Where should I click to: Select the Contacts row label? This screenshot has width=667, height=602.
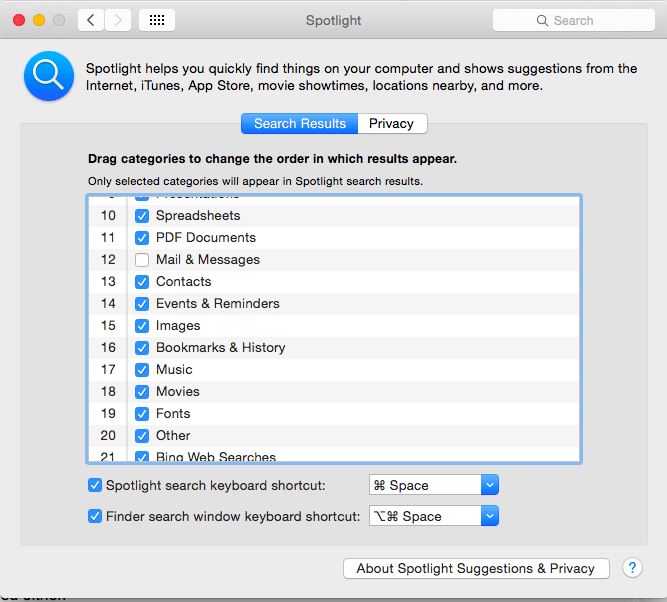click(183, 282)
